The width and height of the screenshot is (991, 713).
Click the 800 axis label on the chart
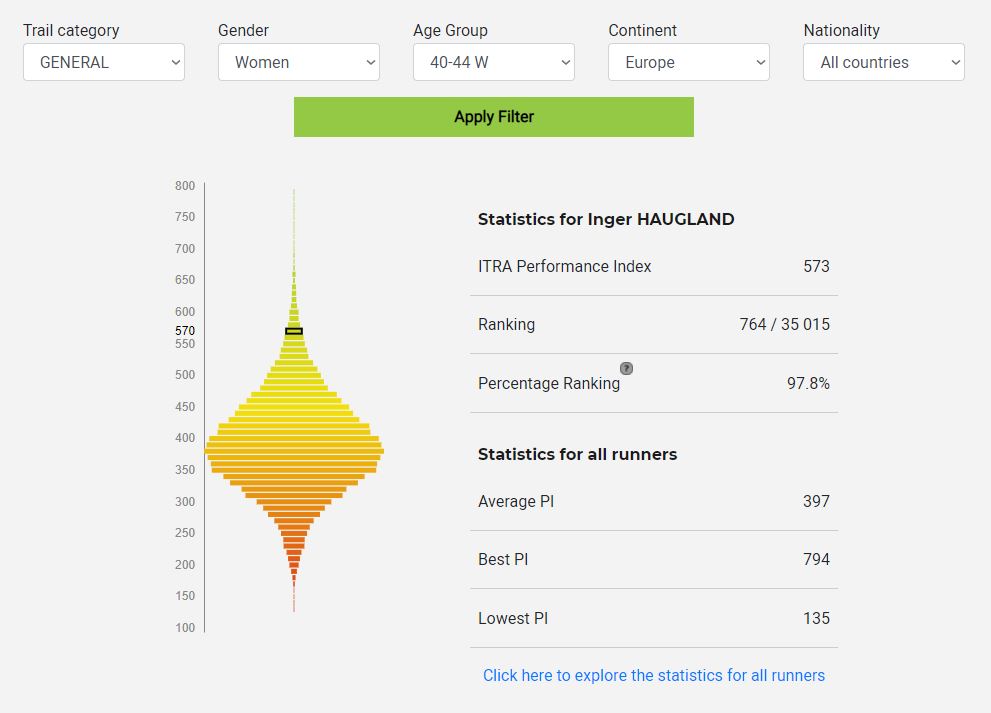(185, 185)
